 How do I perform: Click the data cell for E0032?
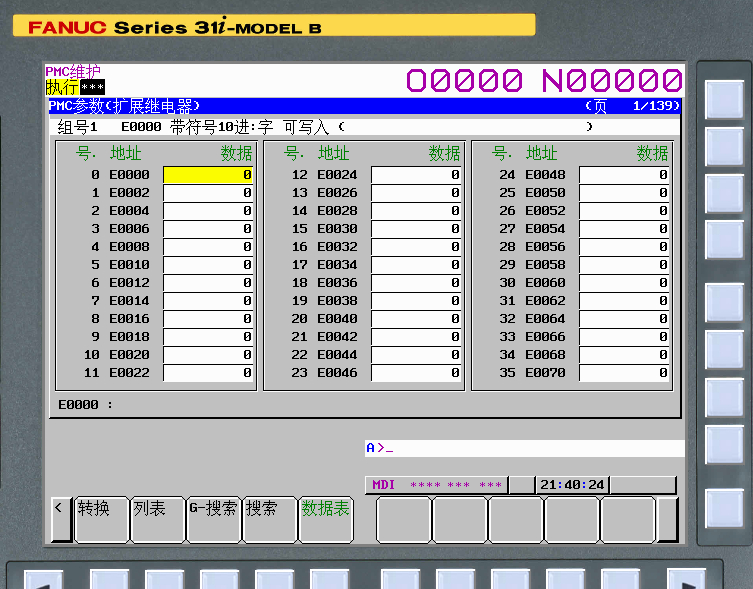pyautogui.click(x=416, y=247)
